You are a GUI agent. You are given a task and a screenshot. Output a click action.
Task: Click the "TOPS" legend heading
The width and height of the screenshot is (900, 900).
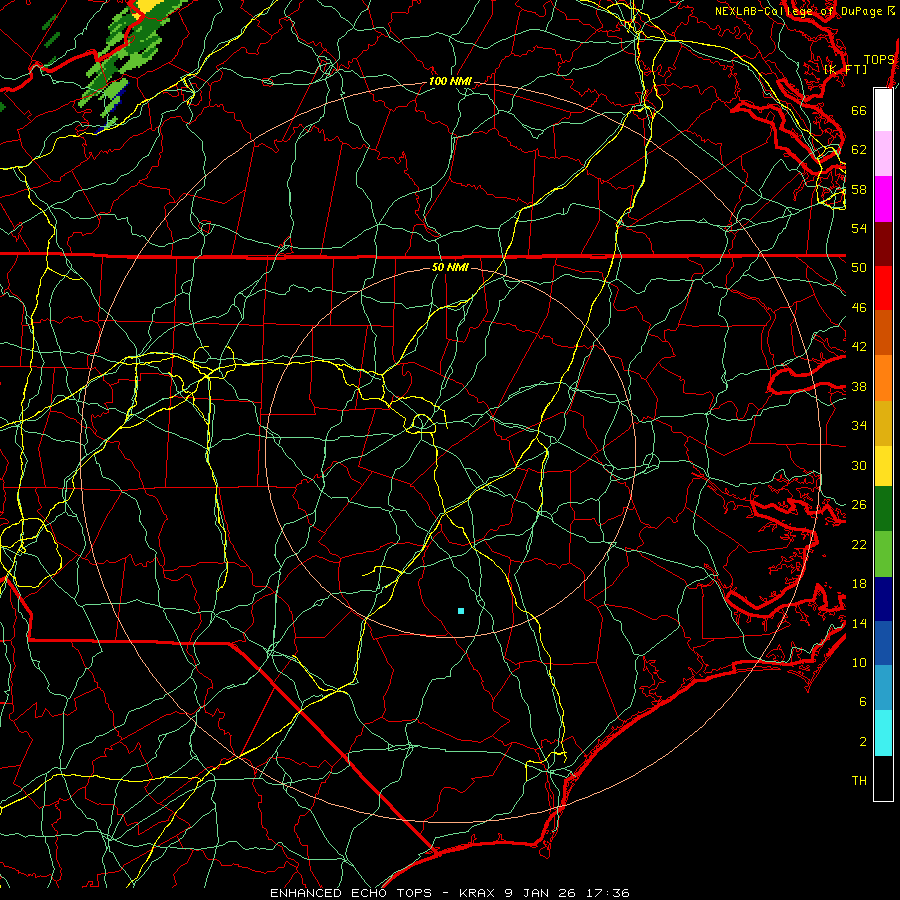coord(879,60)
